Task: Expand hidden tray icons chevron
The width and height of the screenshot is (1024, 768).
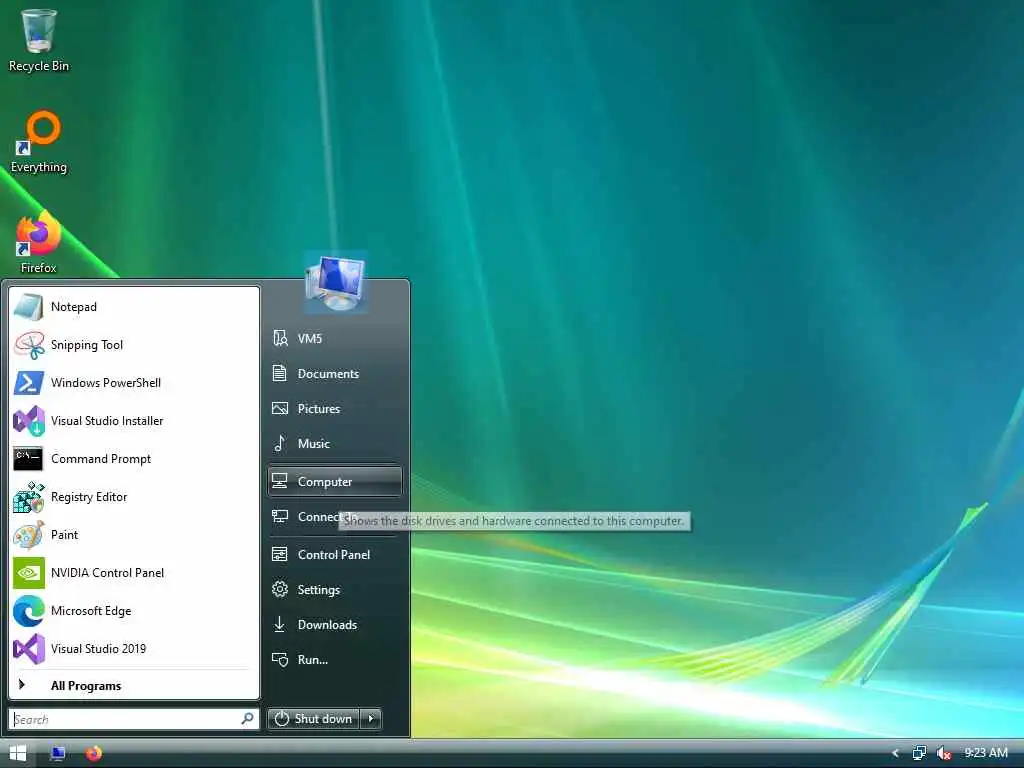Action: [895, 753]
